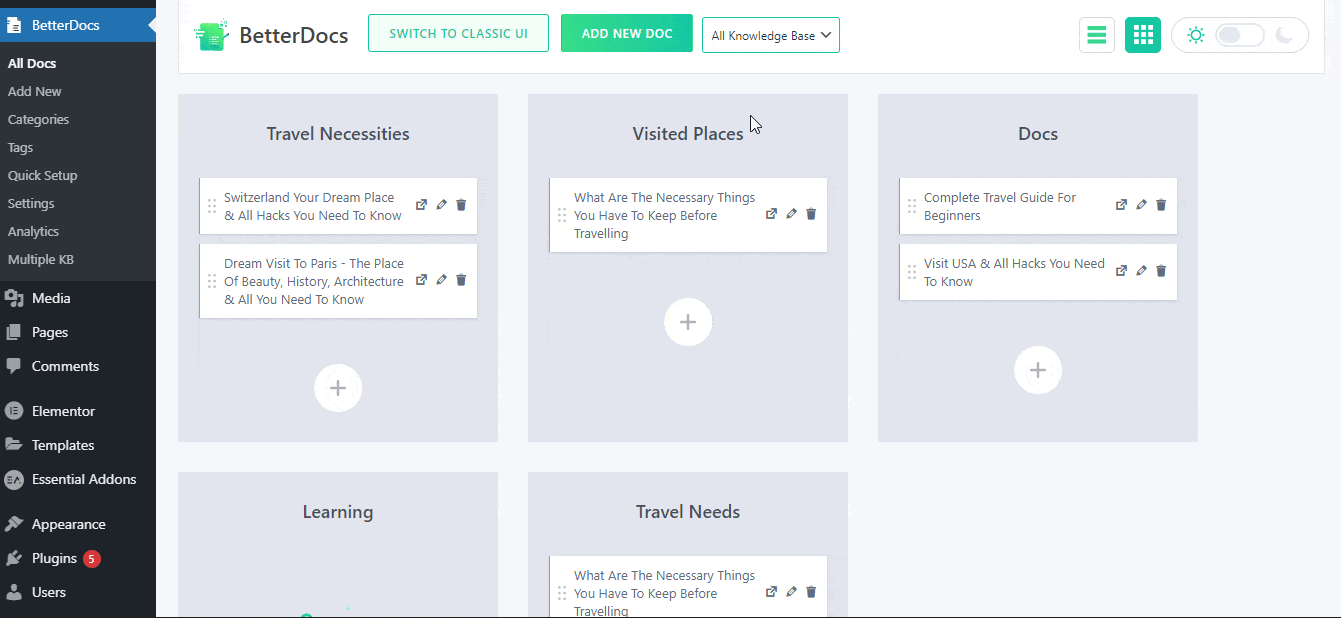This screenshot has width=1341, height=618.
Task: Add a doc to Visited Places category
Action: (x=688, y=322)
